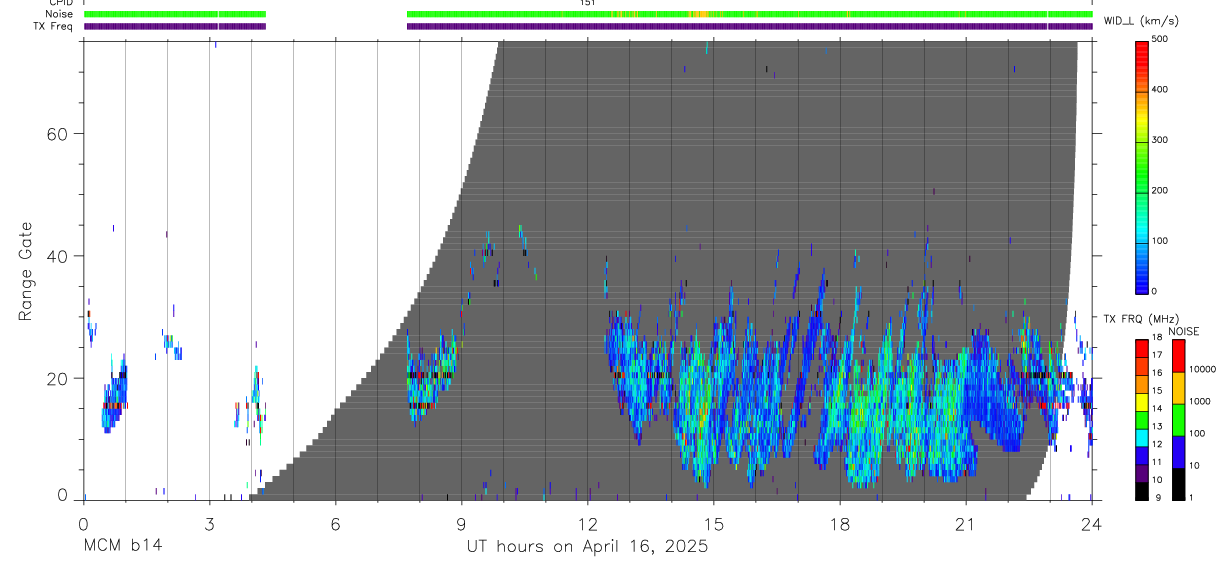Click the red segment of NOISE colorbar
Viewport: 1228px width, 567px height.
[x=1179, y=356]
